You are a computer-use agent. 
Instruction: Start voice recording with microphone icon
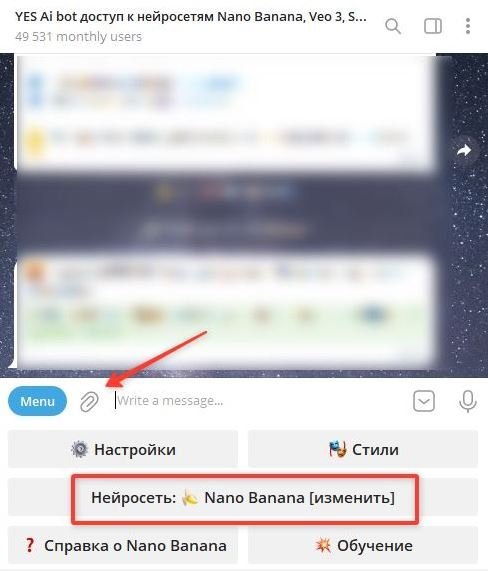[468, 401]
